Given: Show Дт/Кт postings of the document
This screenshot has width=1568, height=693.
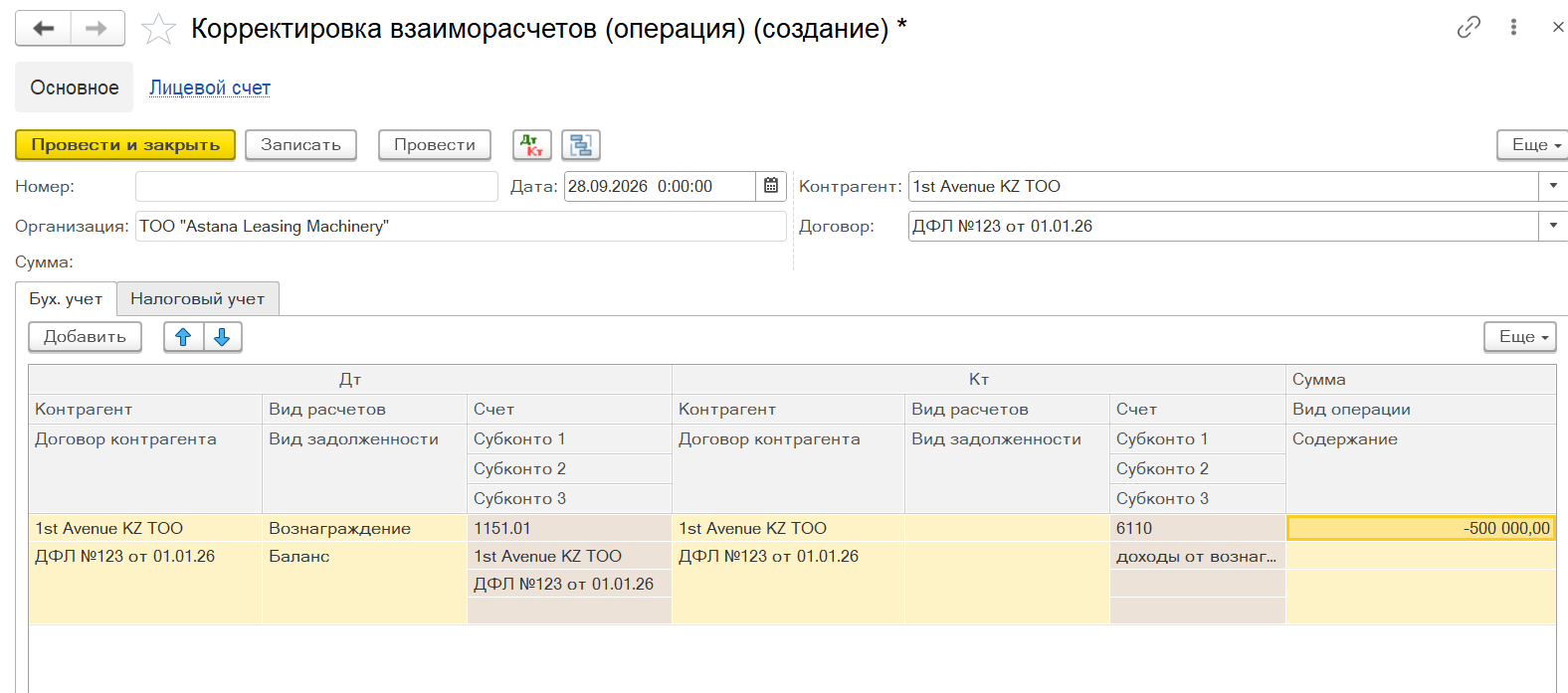Looking at the screenshot, I should click(x=532, y=145).
